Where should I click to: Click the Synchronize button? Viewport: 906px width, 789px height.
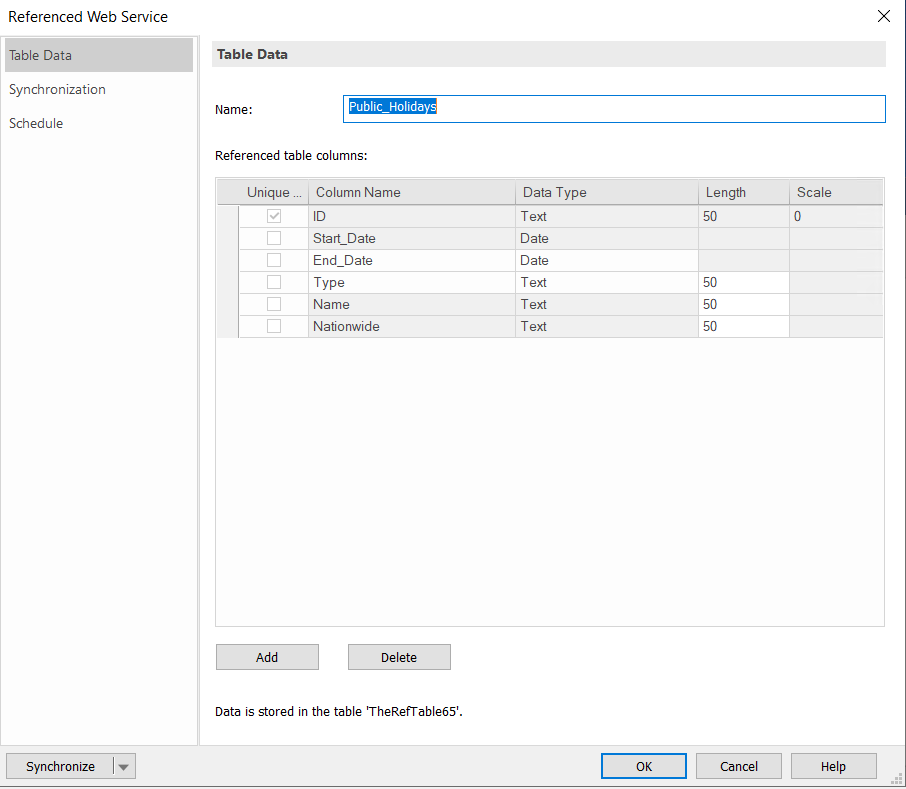coord(60,766)
